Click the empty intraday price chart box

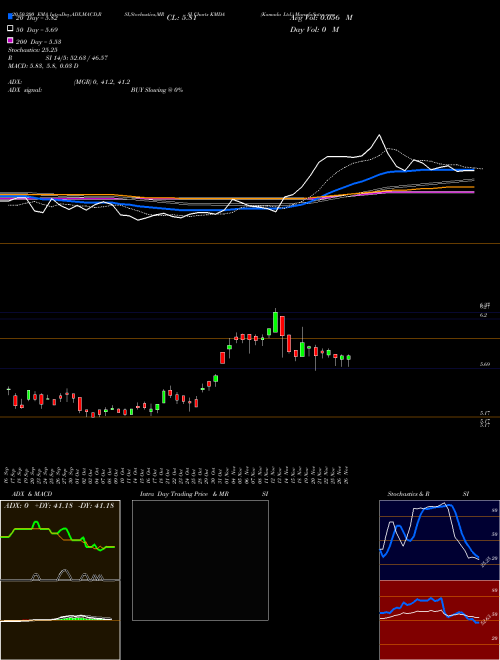click(200, 560)
